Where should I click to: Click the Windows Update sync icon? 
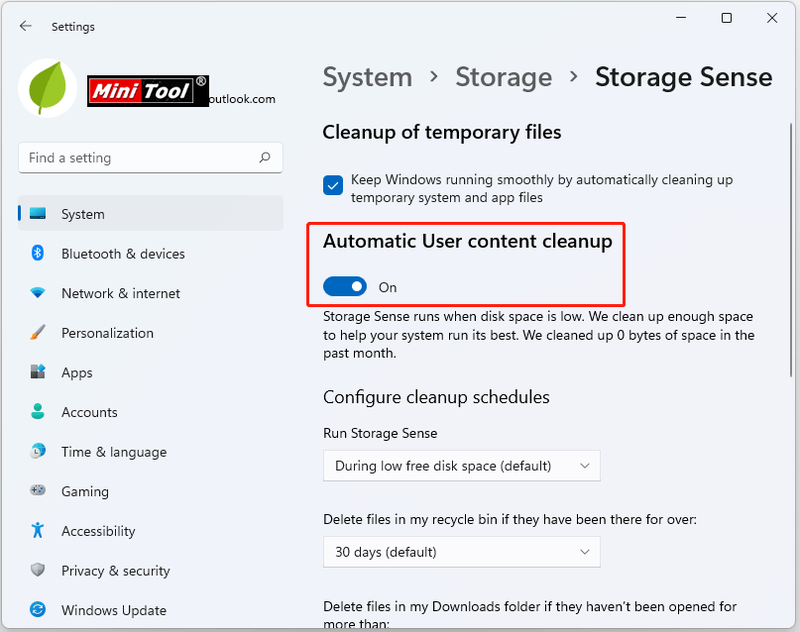(x=38, y=610)
